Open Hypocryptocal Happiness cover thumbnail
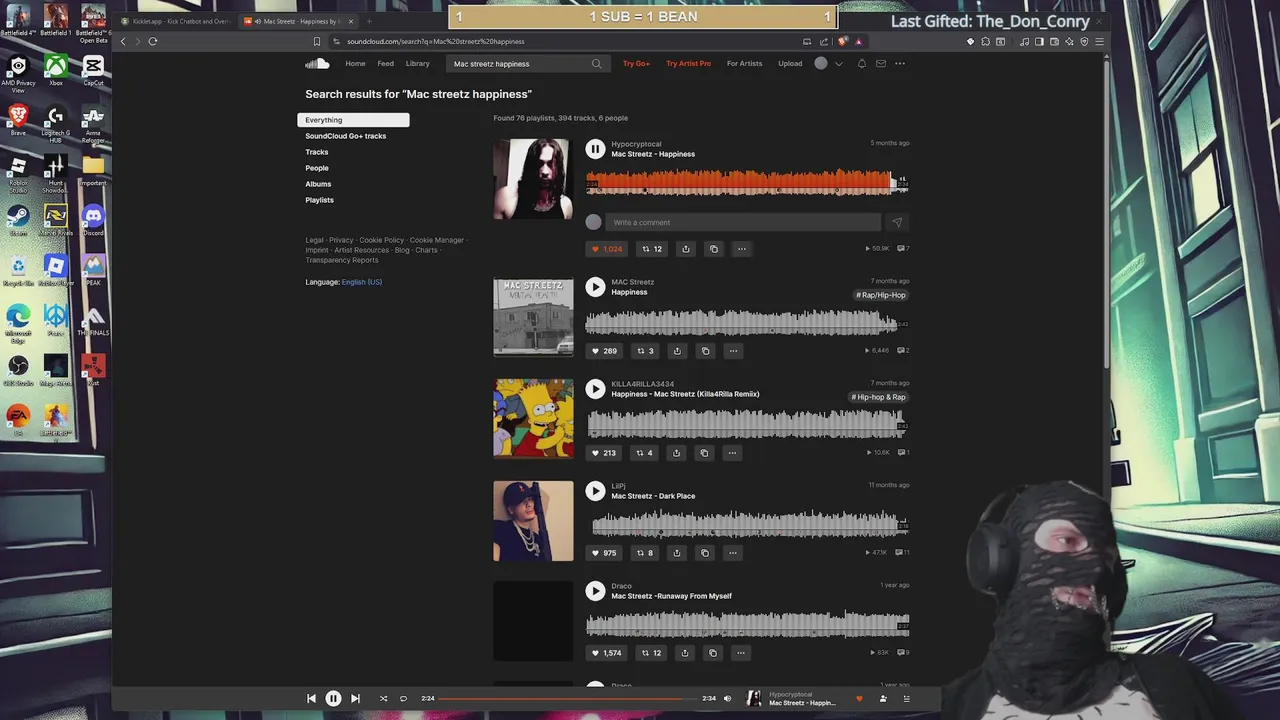Screen dimensions: 1280x720 (533, 179)
